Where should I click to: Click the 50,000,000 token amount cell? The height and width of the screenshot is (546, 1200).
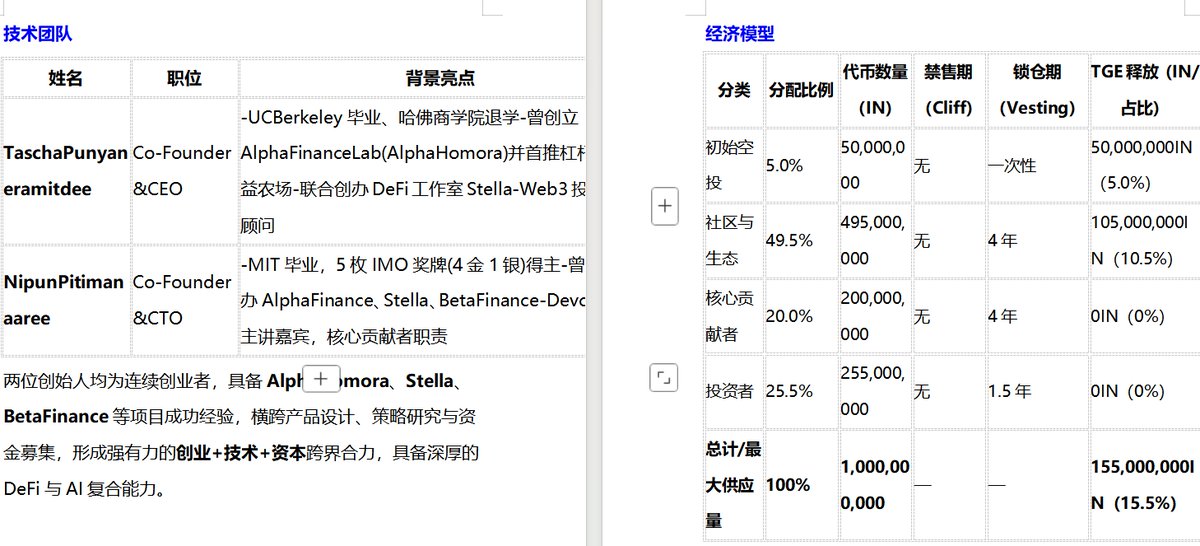pos(875,165)
